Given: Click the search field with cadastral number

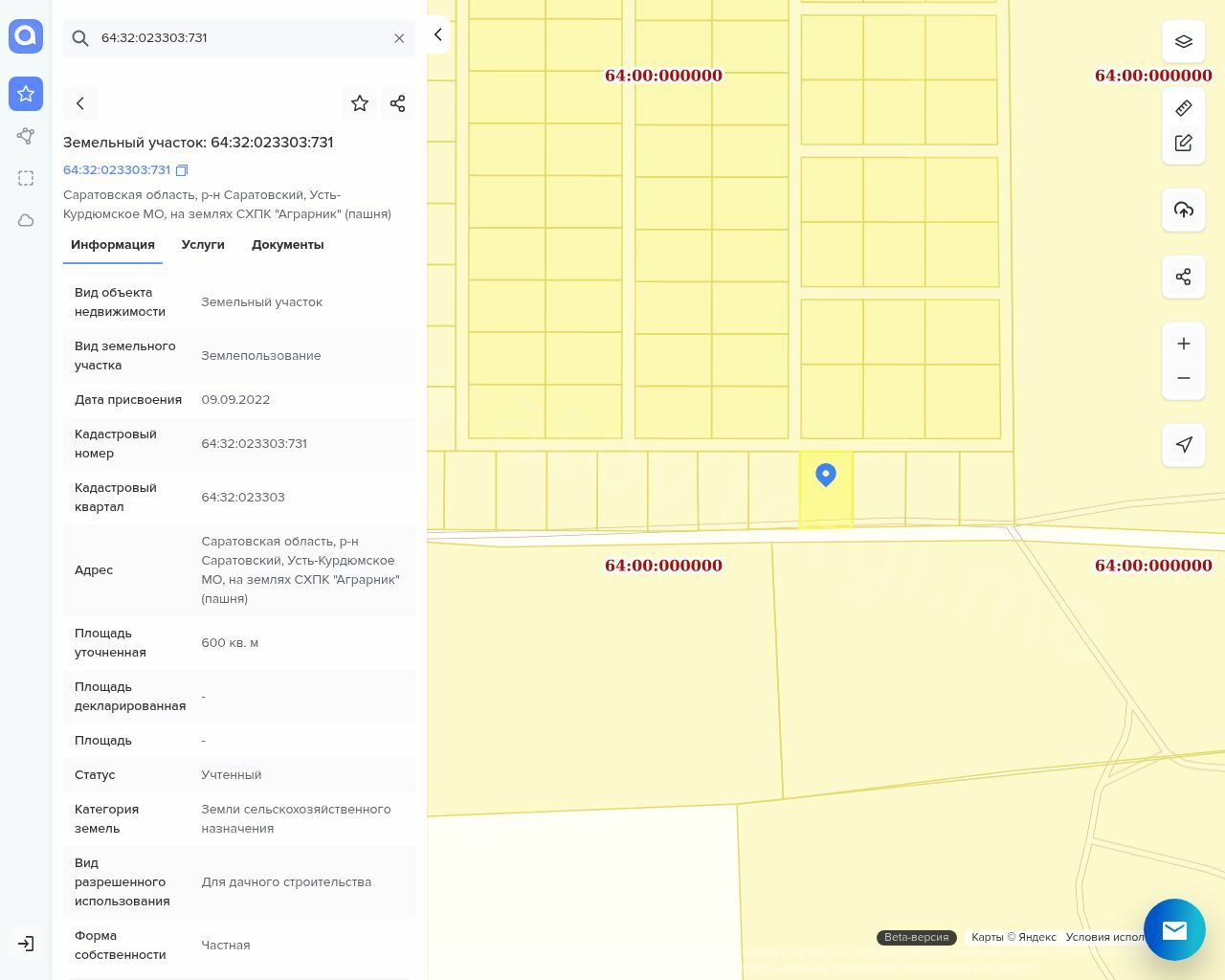Looking at the screenshot, I should click(239, 38).
